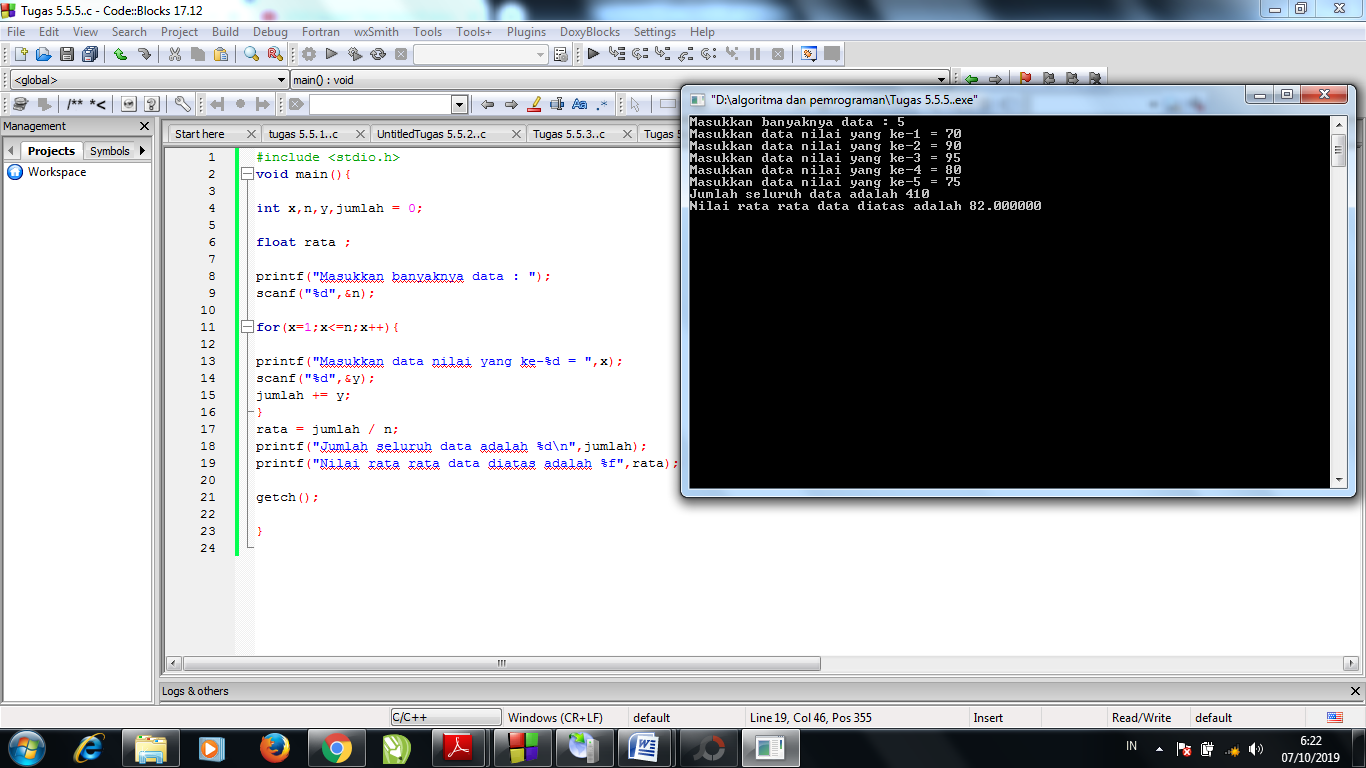Image resolution: width=1366 pixels, height=768 pixels.
Task: Click the C/C++ language status field
Action: pos(446,717)
